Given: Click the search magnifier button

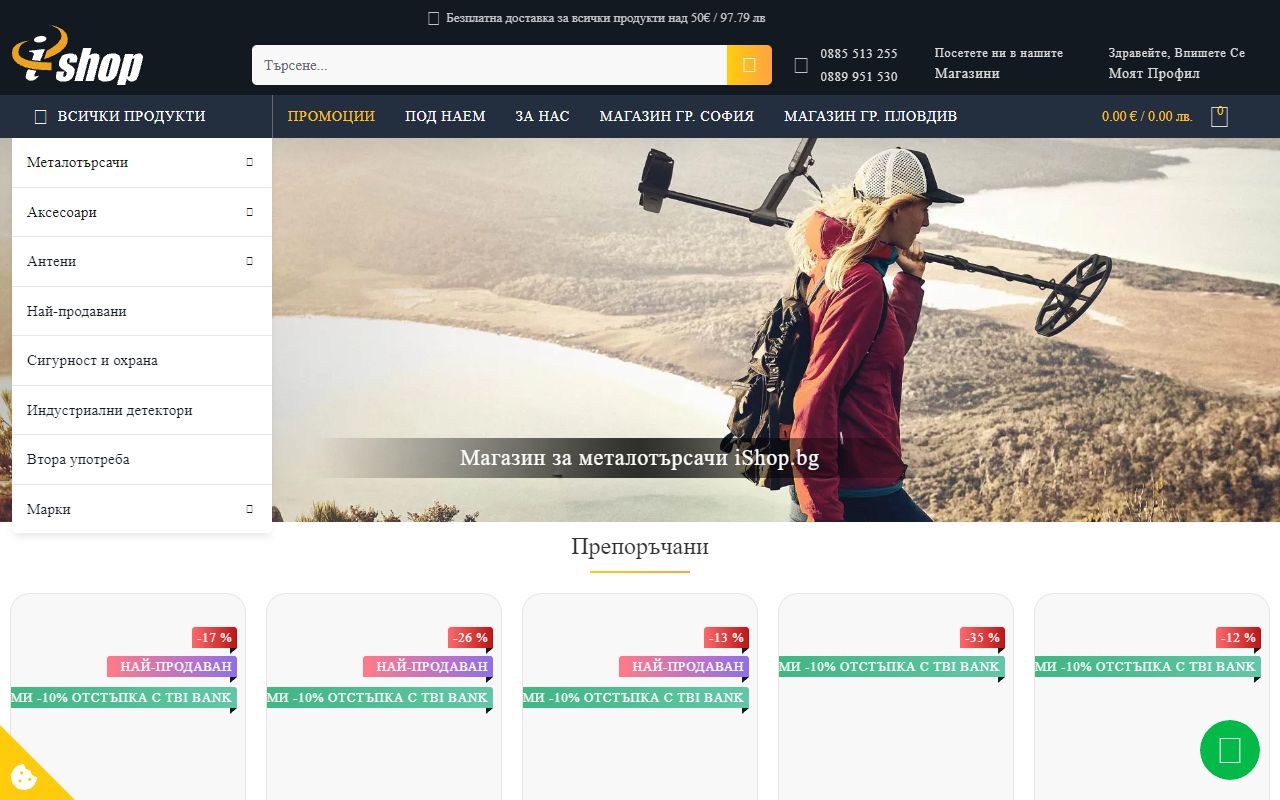Looking at the screenshot, I should 748,64.
